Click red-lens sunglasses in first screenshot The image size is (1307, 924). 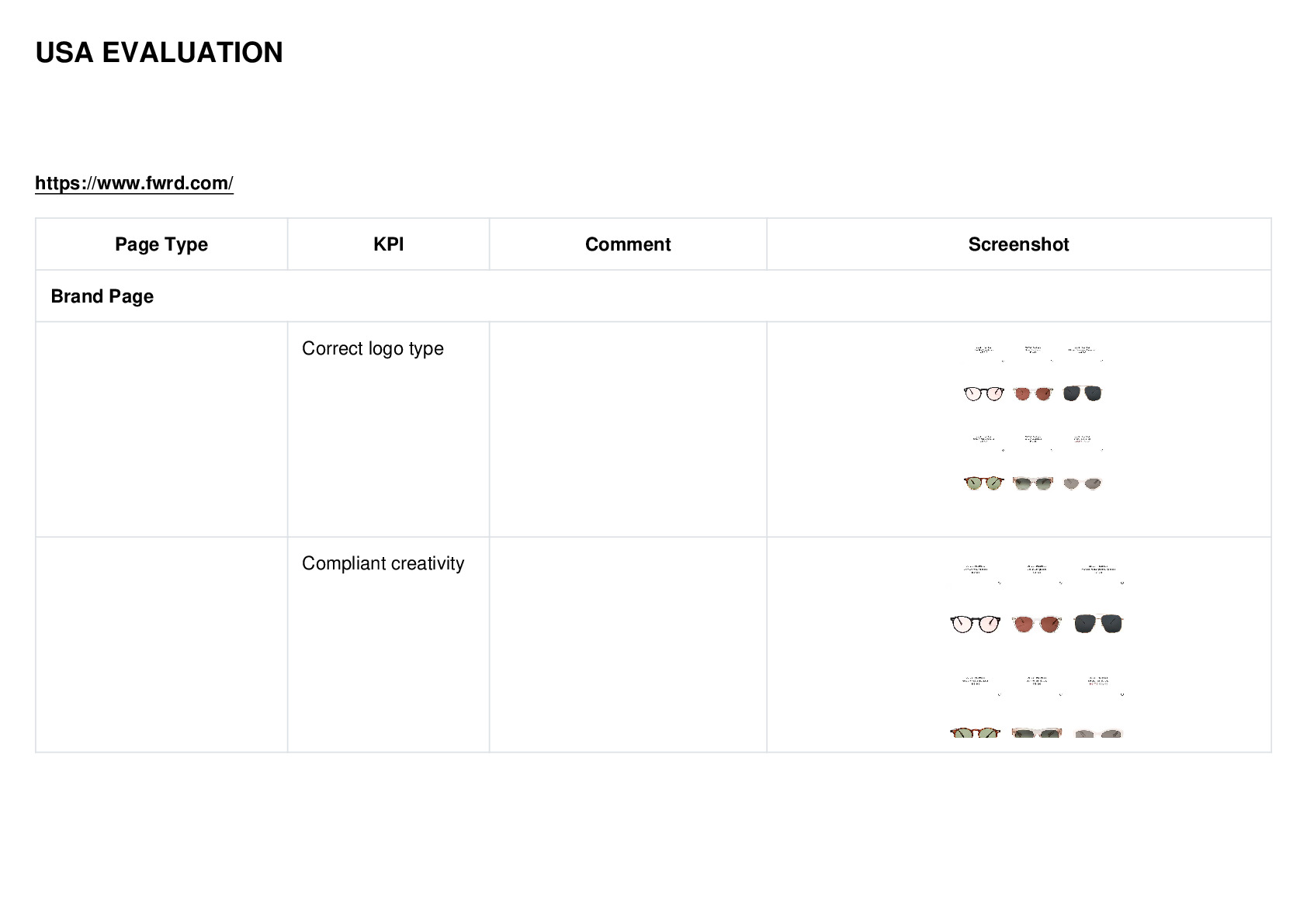point(1033,394)
